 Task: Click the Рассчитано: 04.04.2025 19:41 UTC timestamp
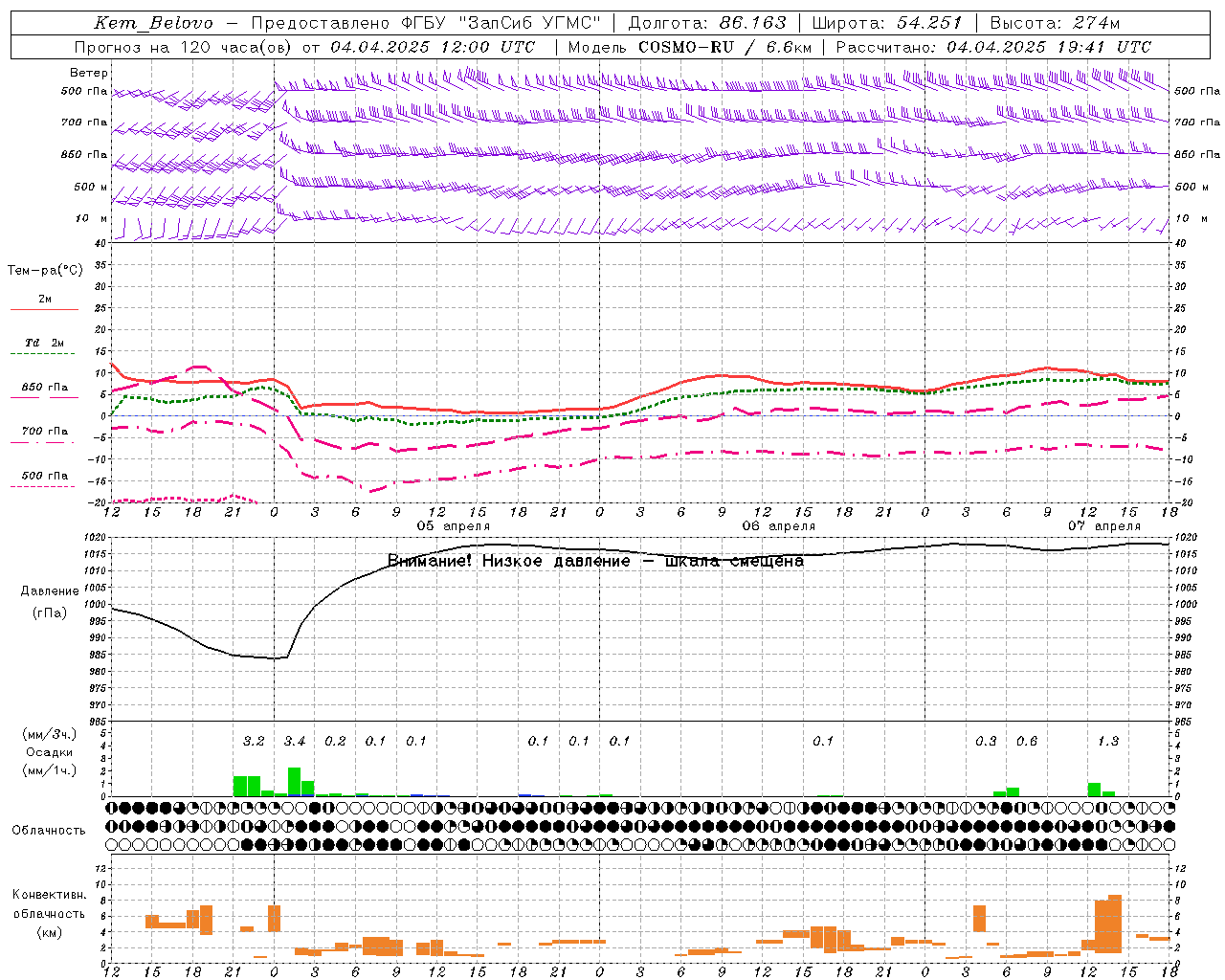[993, 47]
